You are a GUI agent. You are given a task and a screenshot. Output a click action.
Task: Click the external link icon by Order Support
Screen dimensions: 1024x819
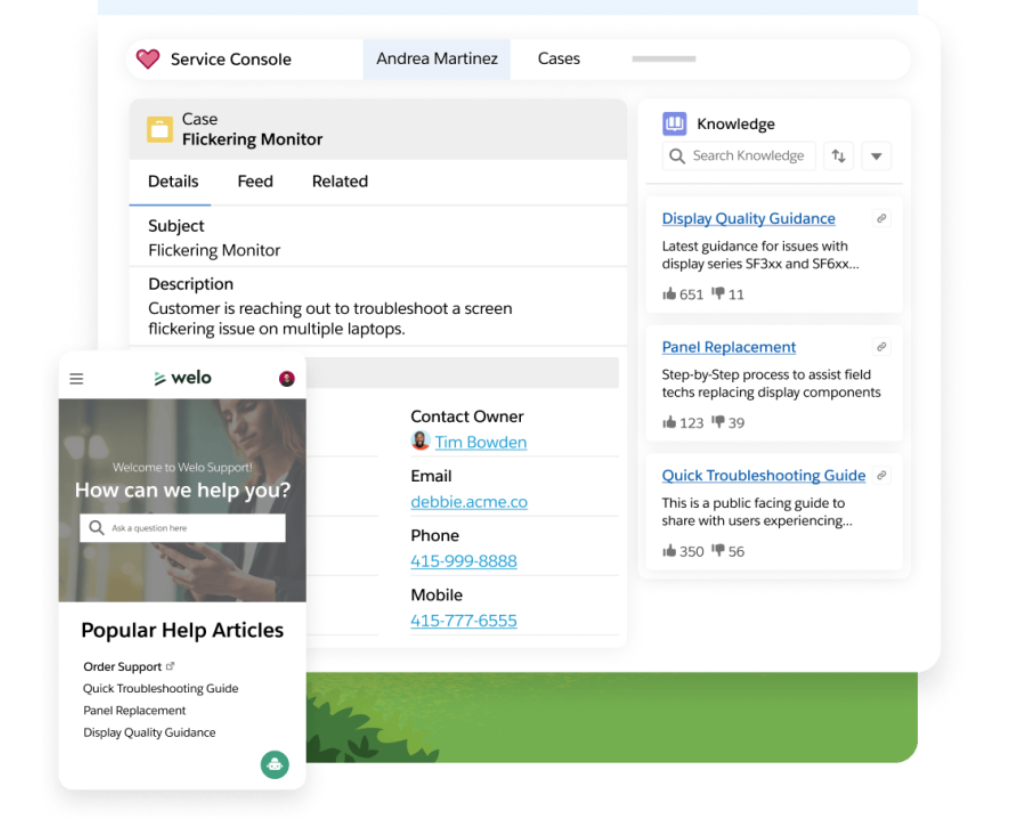(170, 666)
